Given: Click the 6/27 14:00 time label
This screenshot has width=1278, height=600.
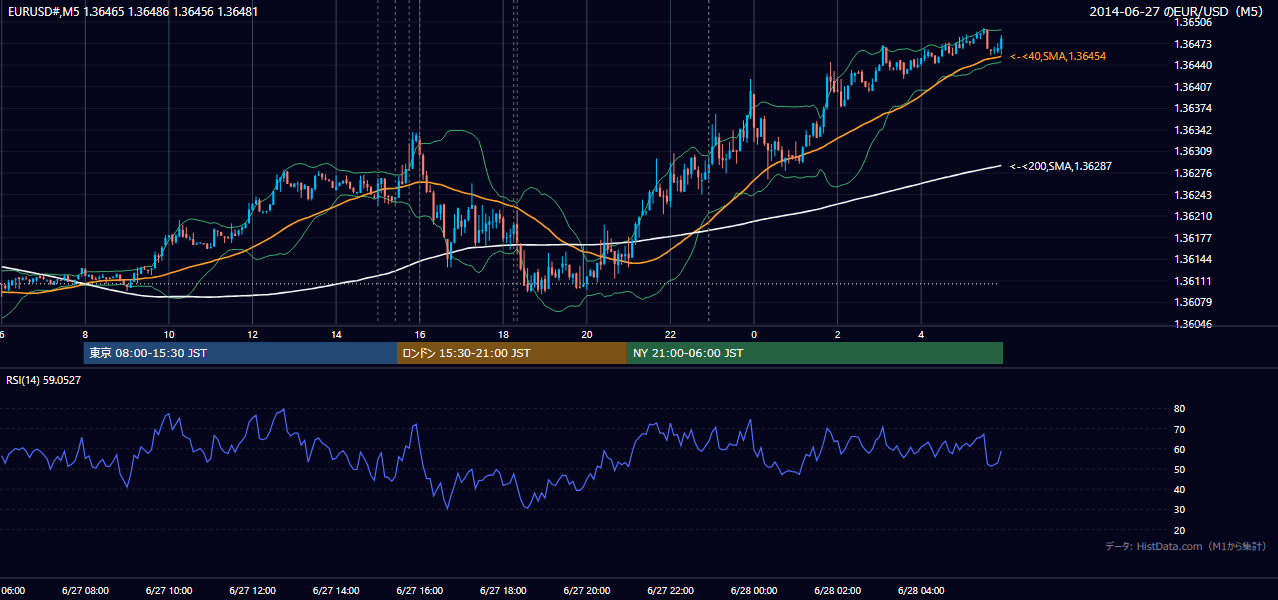Looking at the screenshot, I should [x=336, y=590].
